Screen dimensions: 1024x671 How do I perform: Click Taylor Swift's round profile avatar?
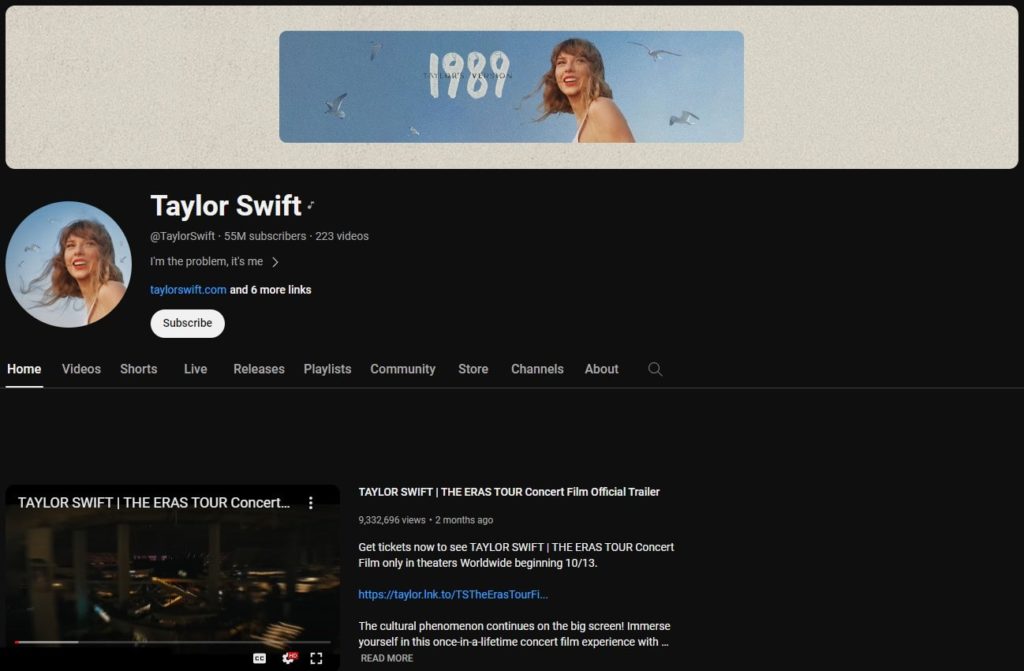68,264
